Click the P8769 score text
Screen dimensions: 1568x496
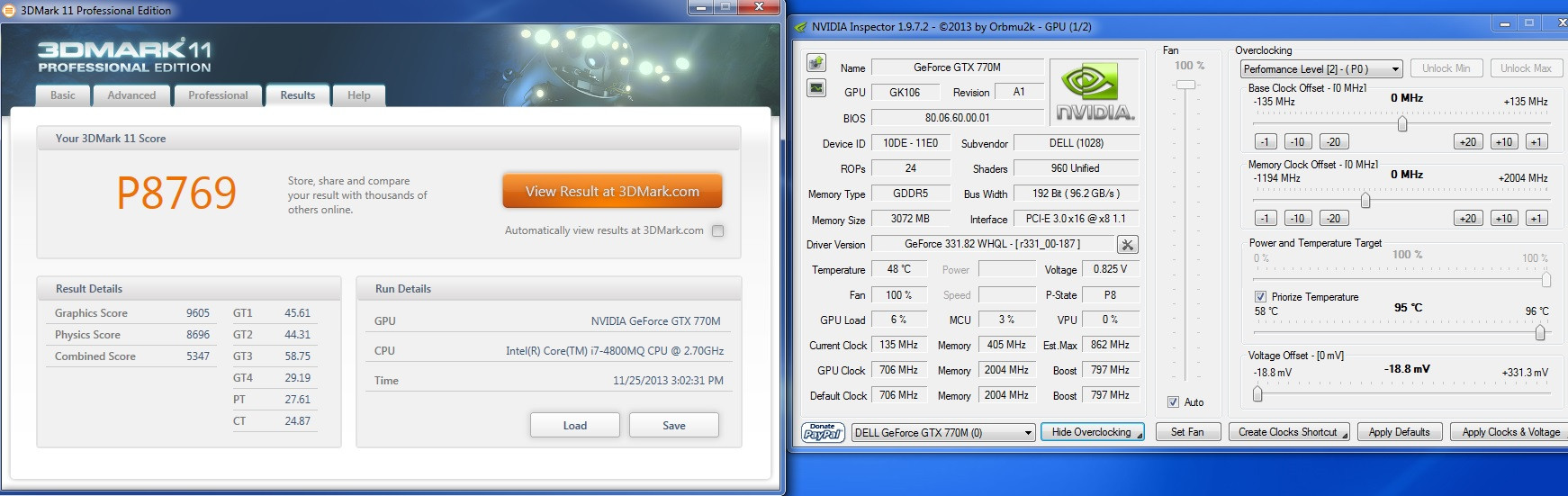pos(176,193)
